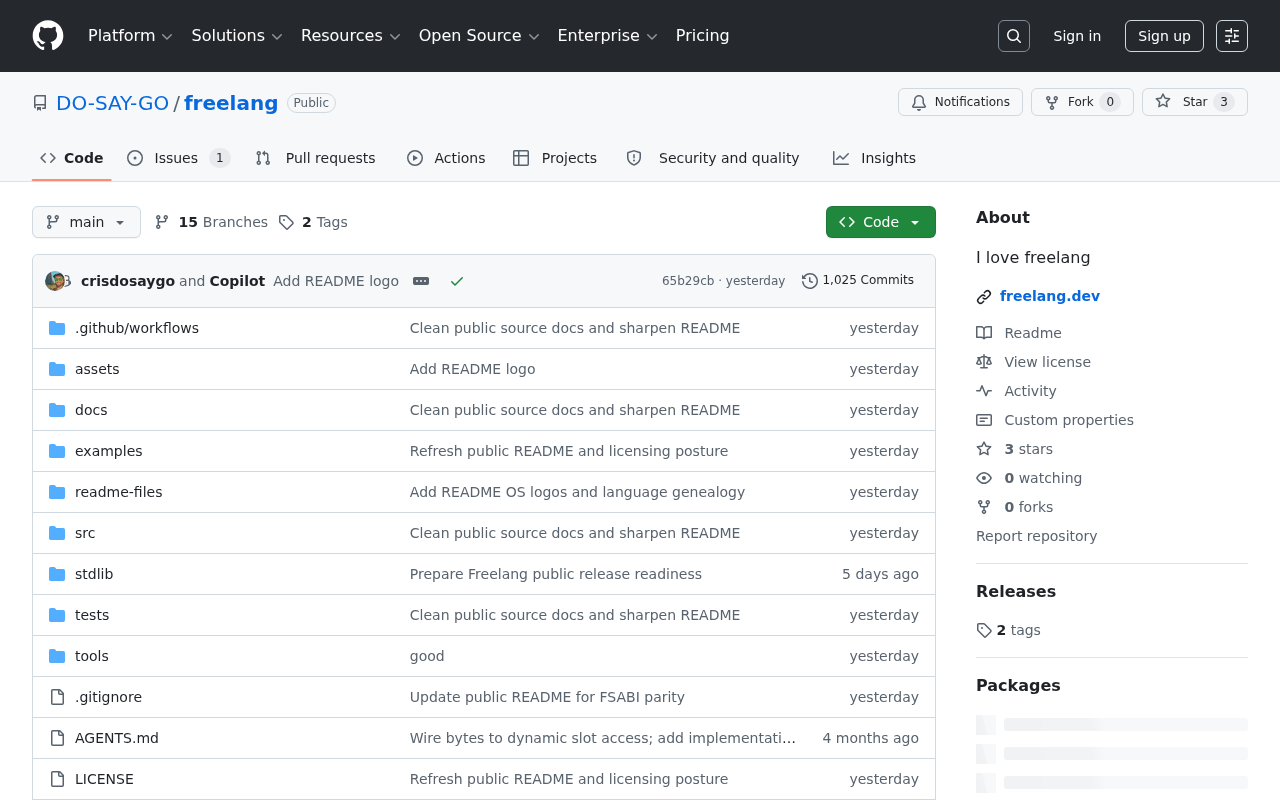Switch to the Insights tab
This screenshot has width=1280, height=800.
tap(874, 158)
